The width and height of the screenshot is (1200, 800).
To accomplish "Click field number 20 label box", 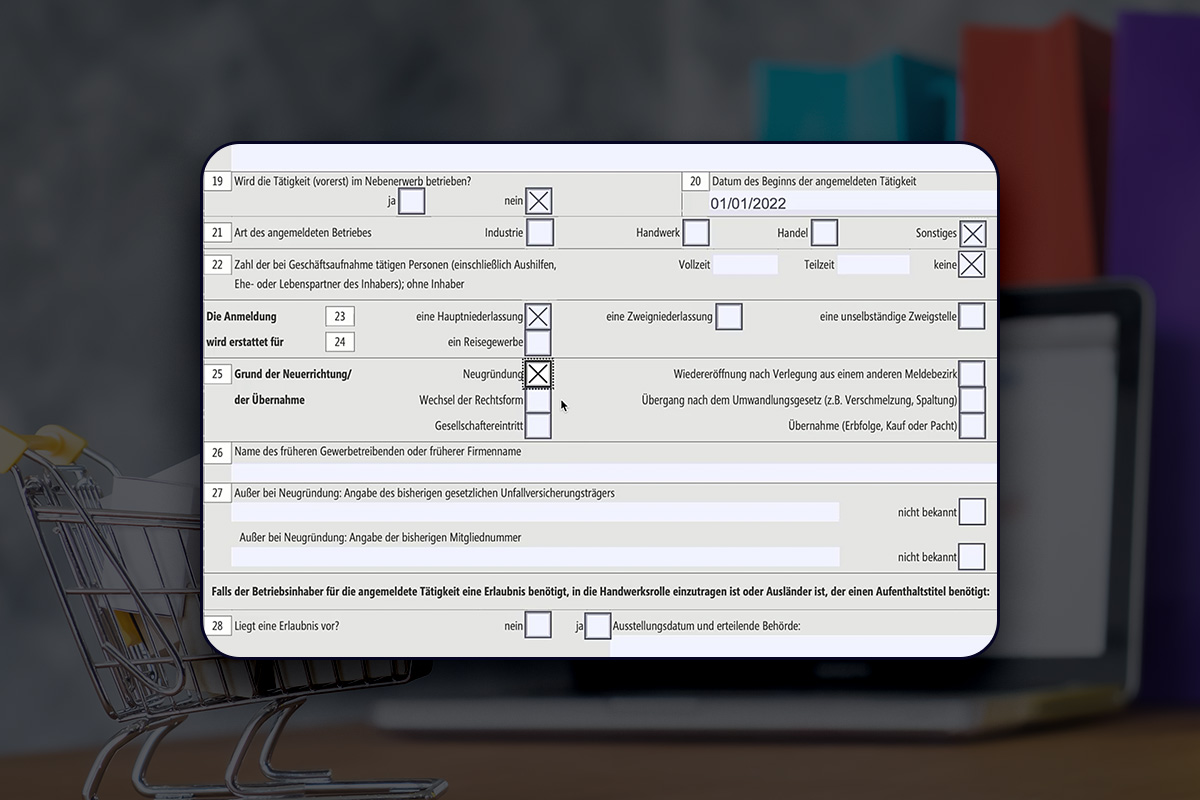I will (x=695, y=181).
